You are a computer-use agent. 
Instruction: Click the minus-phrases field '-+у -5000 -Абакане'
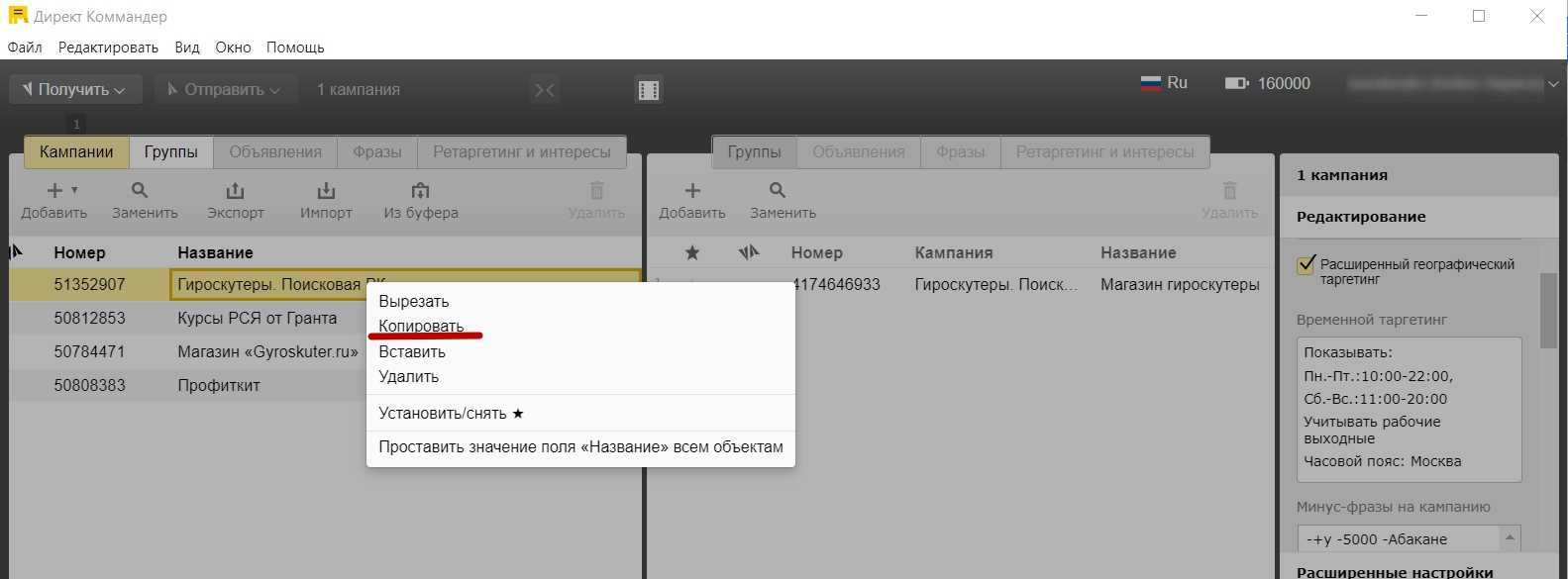point(1397,539)
